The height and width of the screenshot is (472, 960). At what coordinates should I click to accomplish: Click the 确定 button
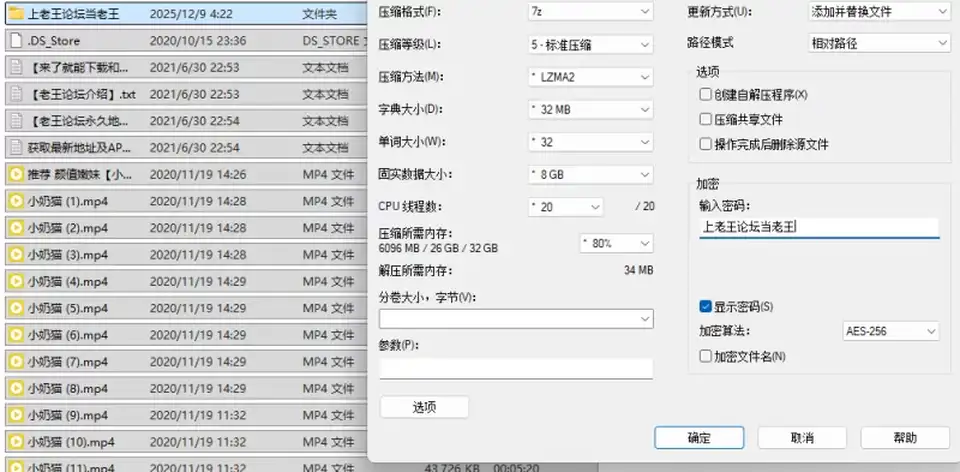[x=699, y=438]
